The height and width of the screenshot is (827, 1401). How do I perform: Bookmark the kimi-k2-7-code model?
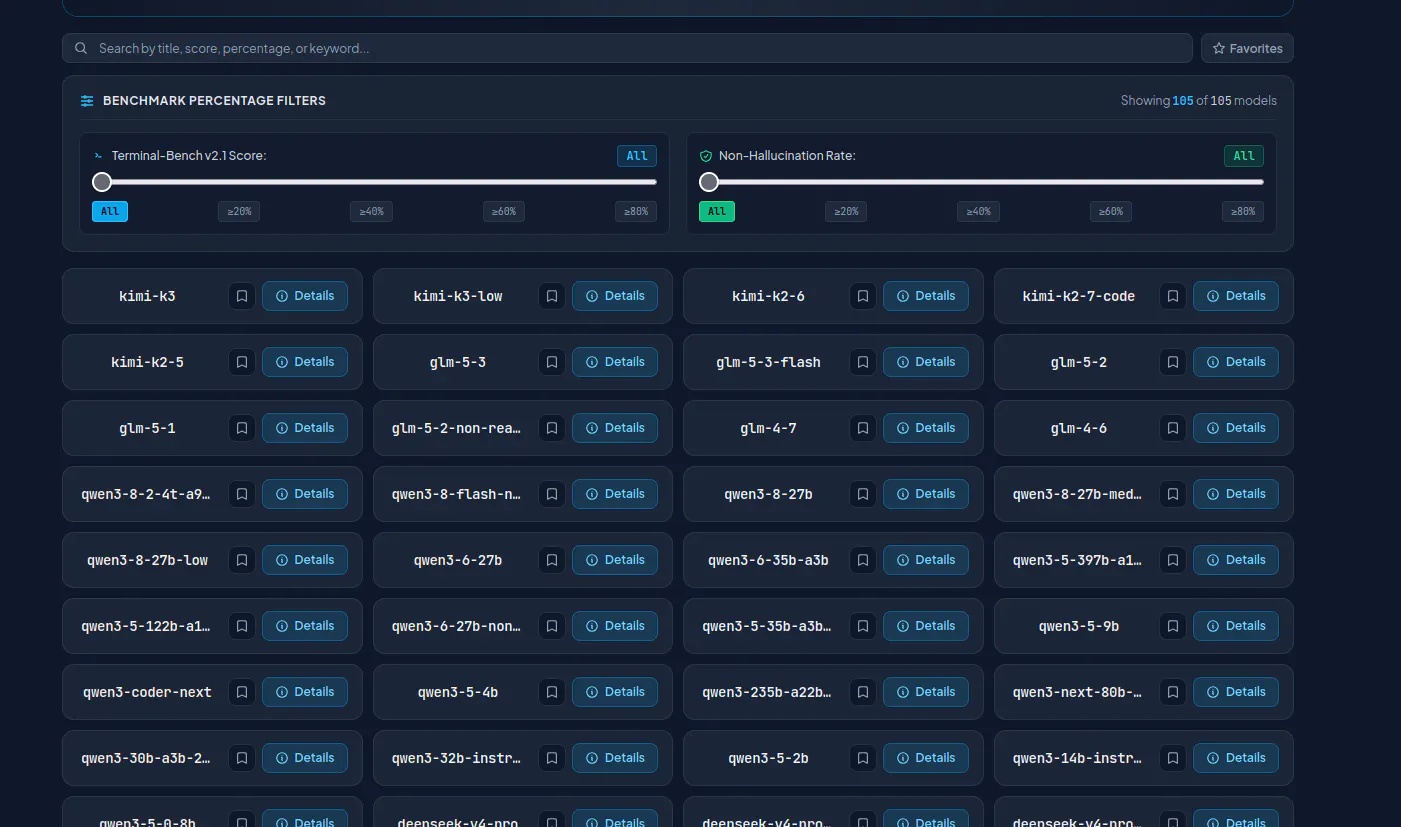(x=1173, y=296)
